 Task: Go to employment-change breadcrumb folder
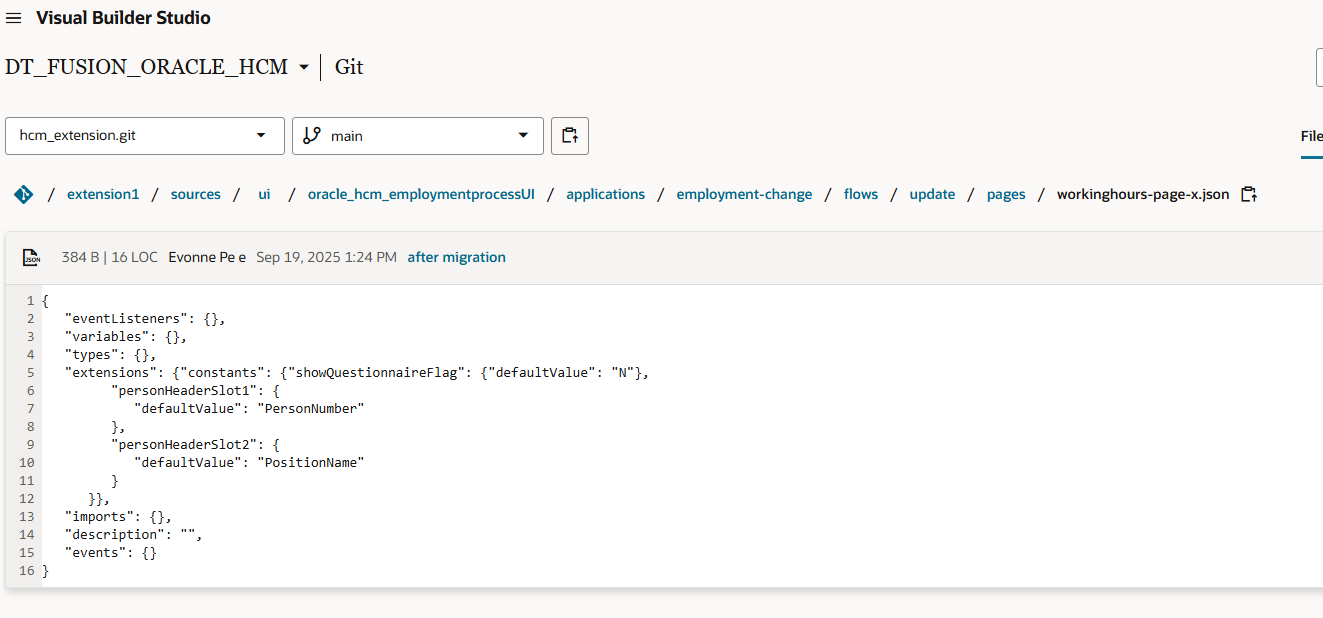pyautogui.click(x=744, y=194)
